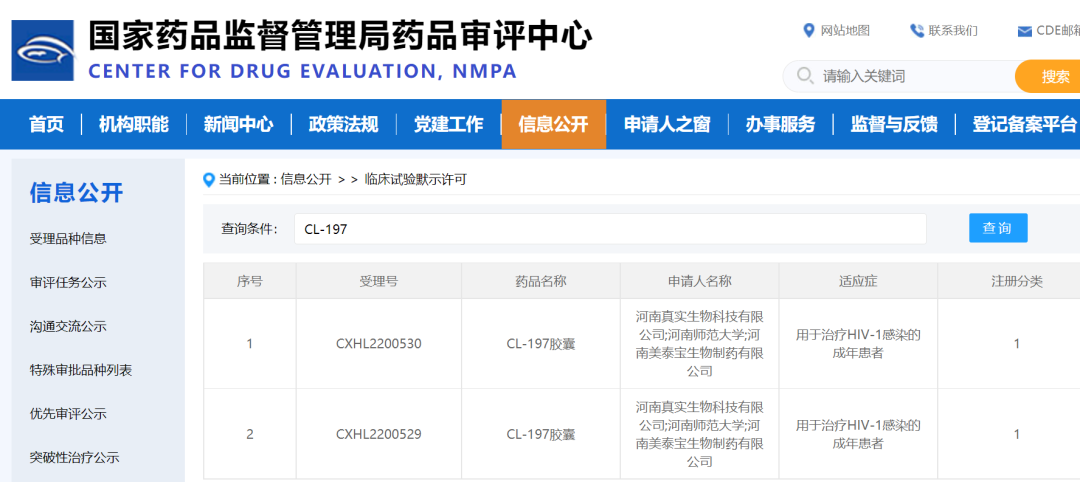Select acceptance number CXHL2200530
Viewport: 1080px width, 482px height.
tap(379, 344)
